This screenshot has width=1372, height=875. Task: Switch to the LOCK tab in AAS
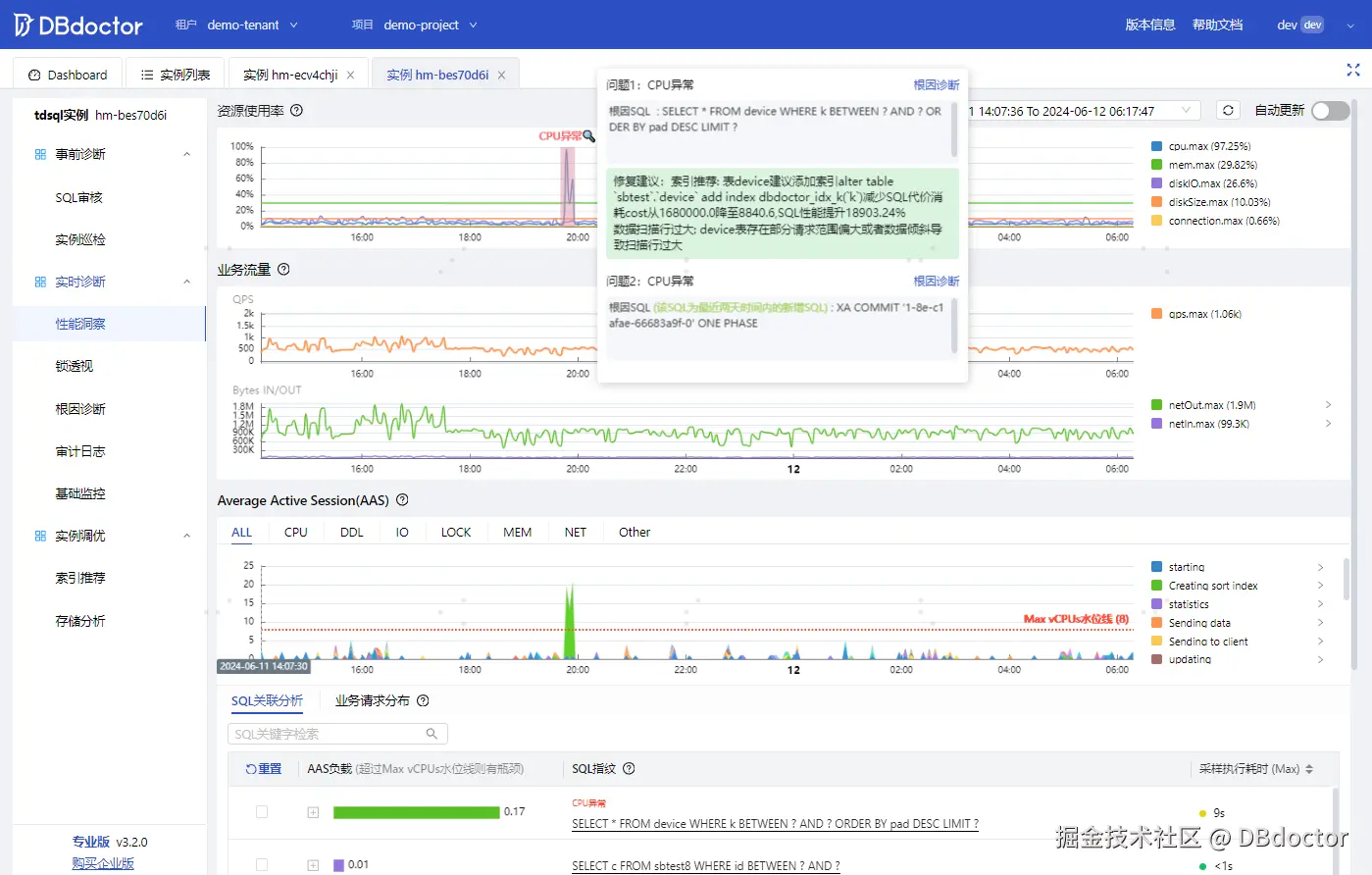456,533
